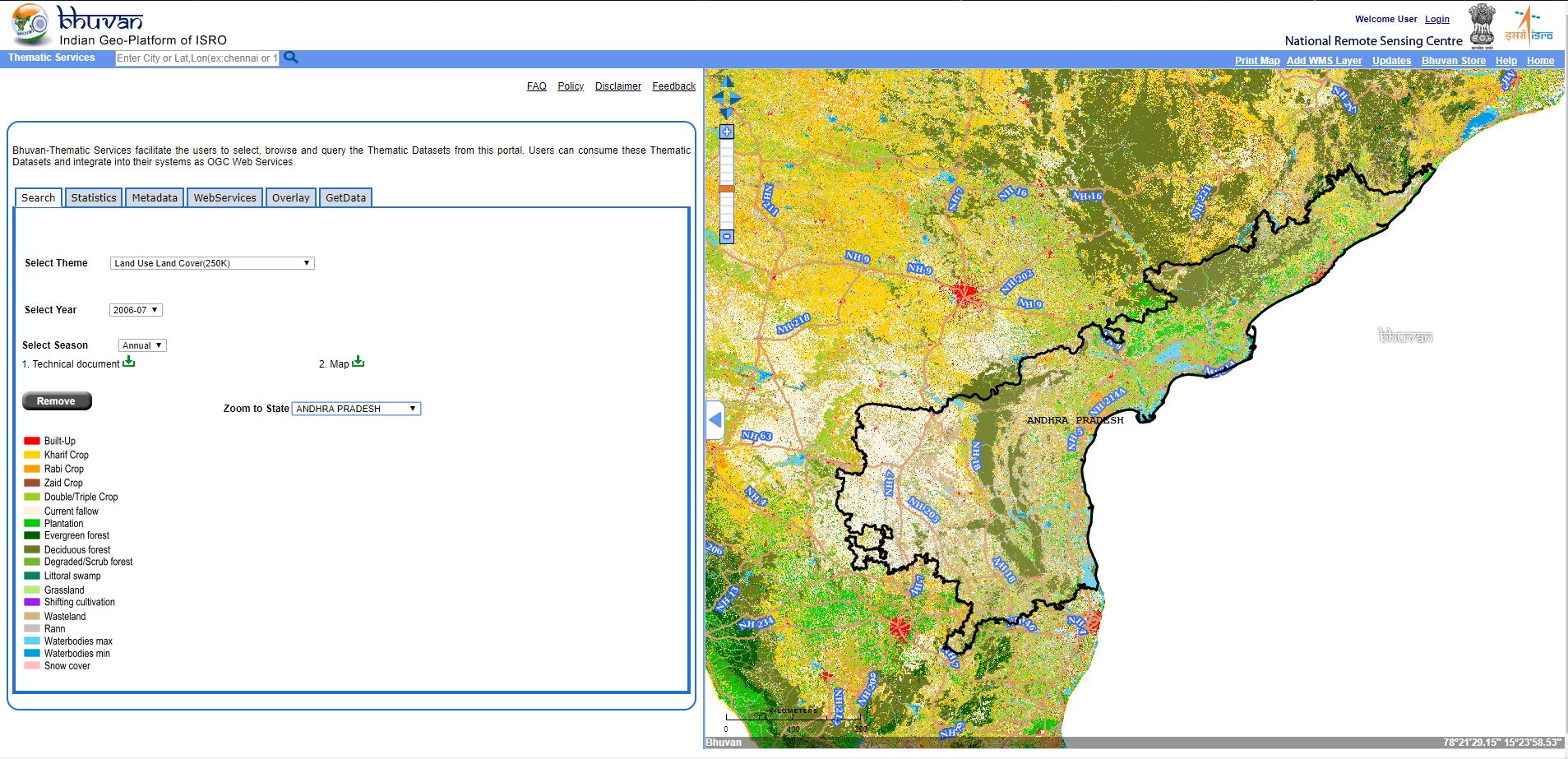This screenshot has height=759, width=1568.
Task: Click the Login link
Action: click(1437, 19)
